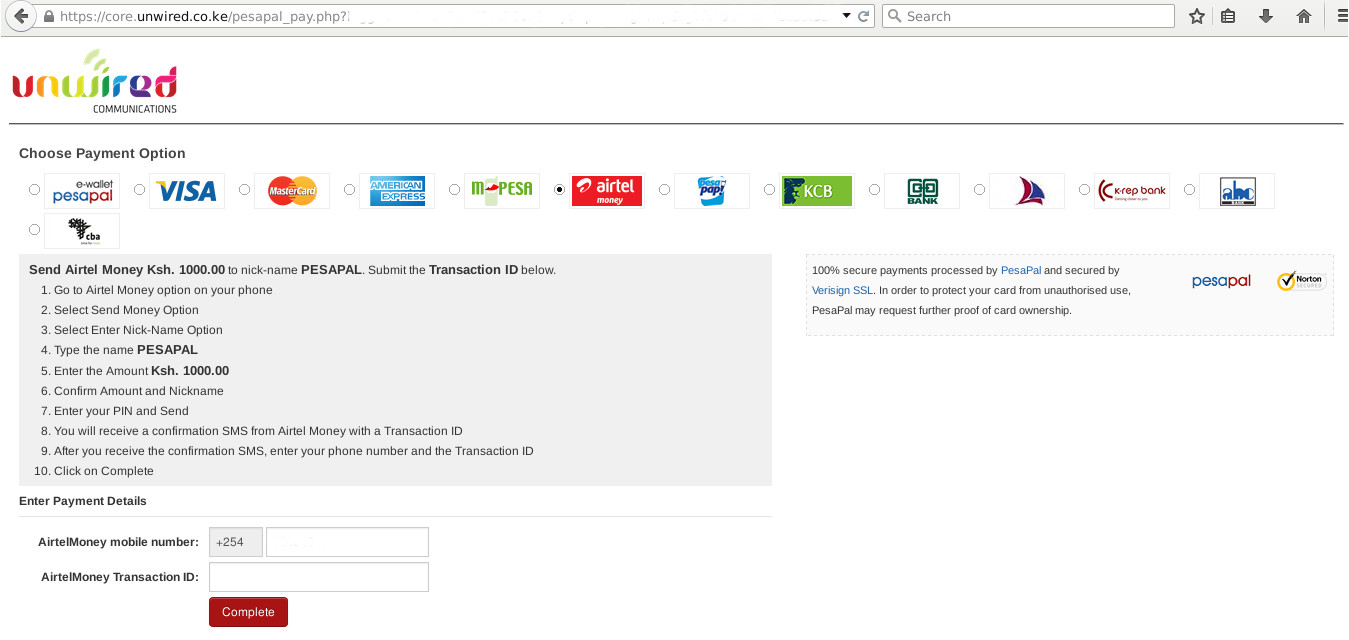
Task: Choose the VISA card logo
Action: click(x=187, y=191)
